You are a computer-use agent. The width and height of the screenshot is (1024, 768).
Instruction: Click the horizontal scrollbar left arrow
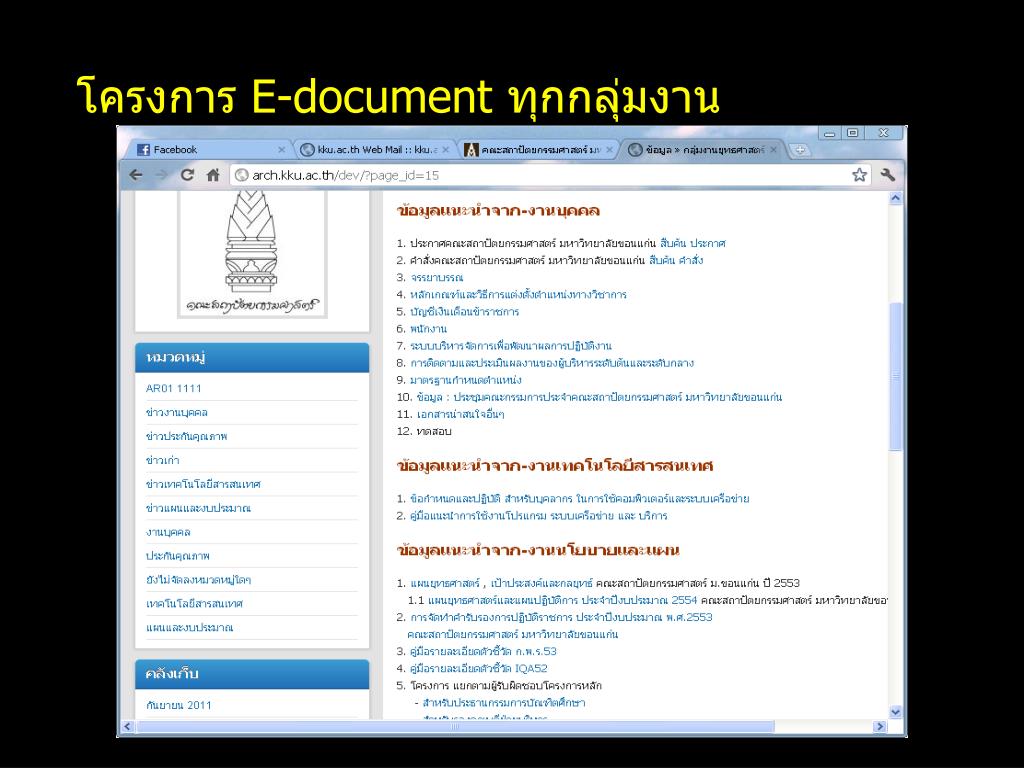(127, 726)
